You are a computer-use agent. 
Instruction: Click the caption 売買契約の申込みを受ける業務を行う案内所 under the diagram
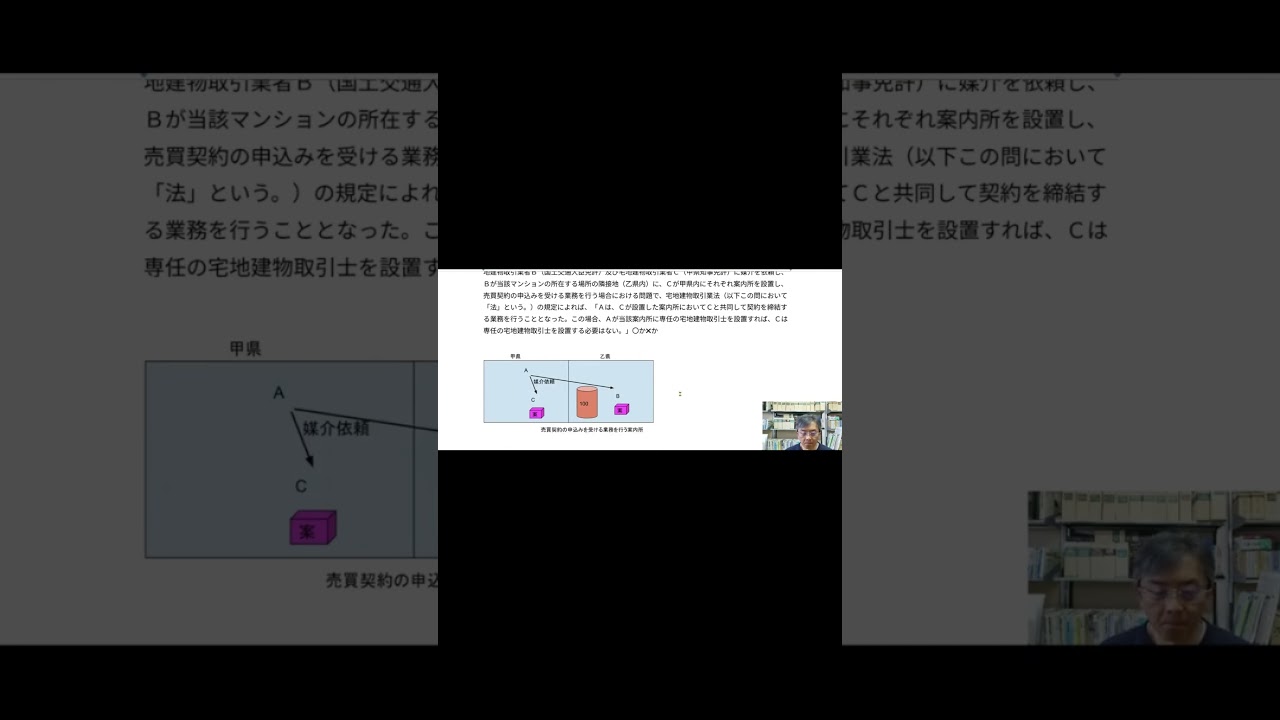[x=591, y=429]
